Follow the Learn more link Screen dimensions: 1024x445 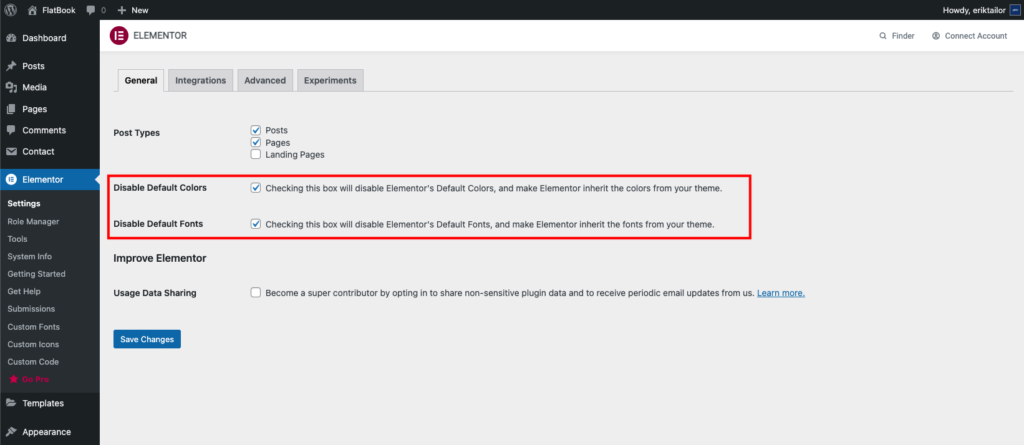pos(780,293)
